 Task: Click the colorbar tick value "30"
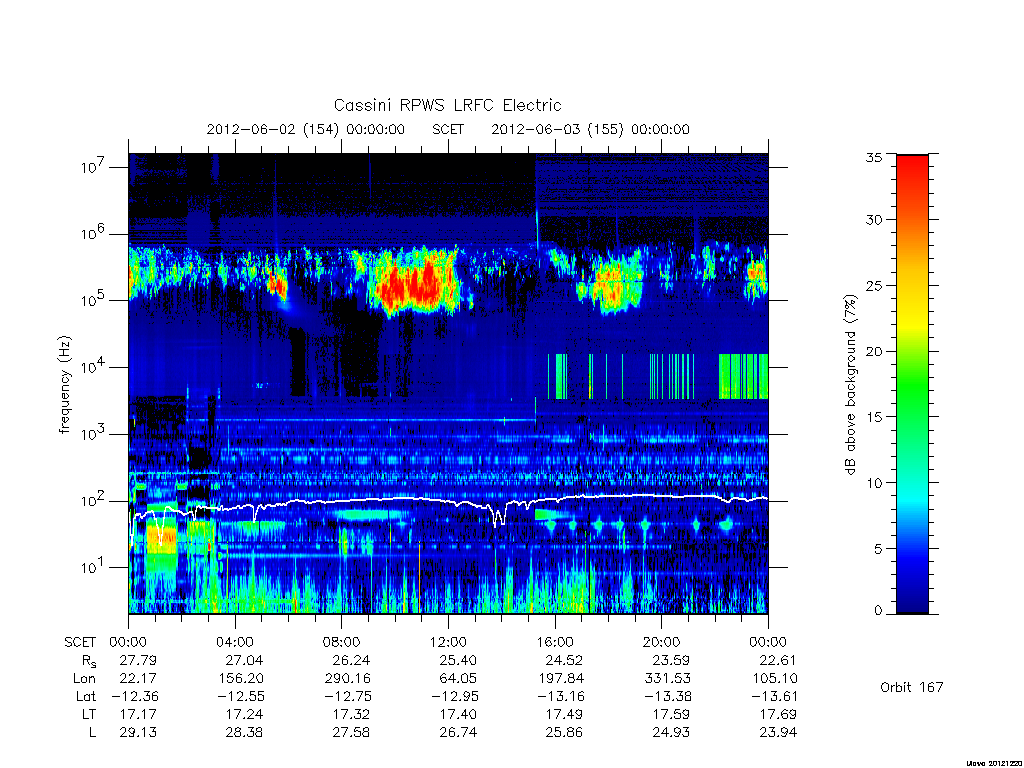click(873, 219)
